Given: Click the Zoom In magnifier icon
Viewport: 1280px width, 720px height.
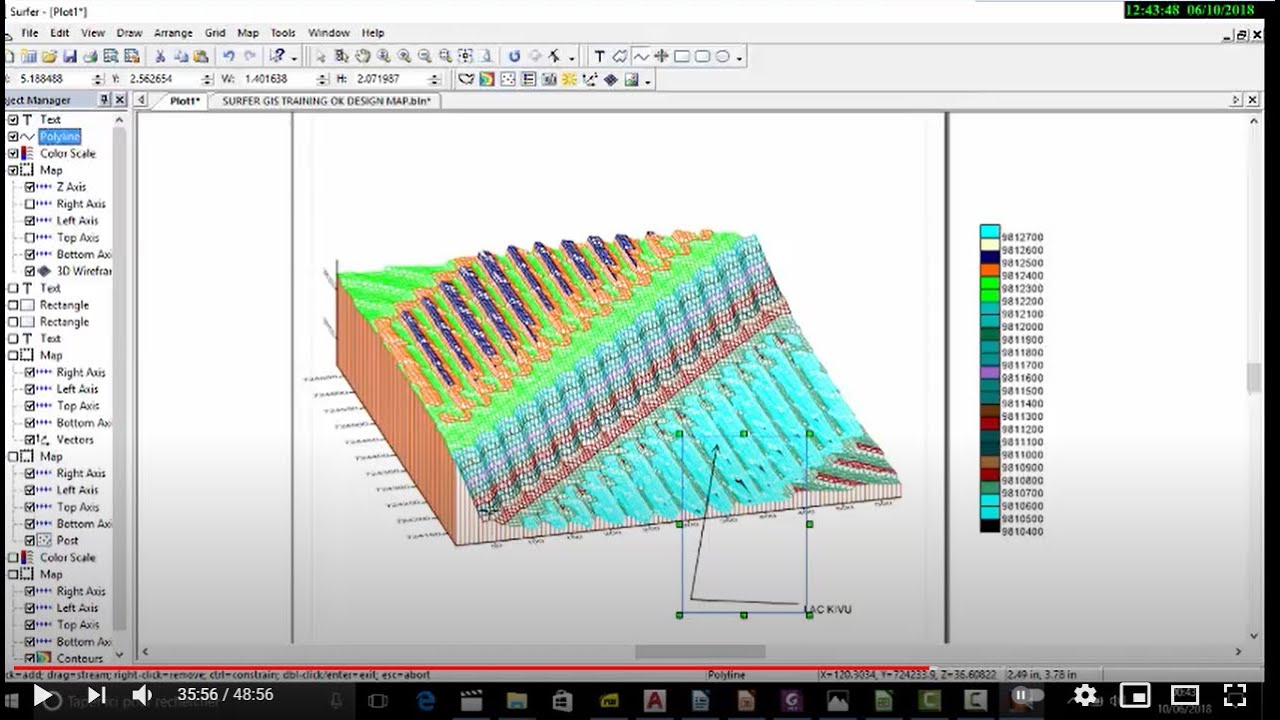Looking at the screenshot, I should pos(404,57).
